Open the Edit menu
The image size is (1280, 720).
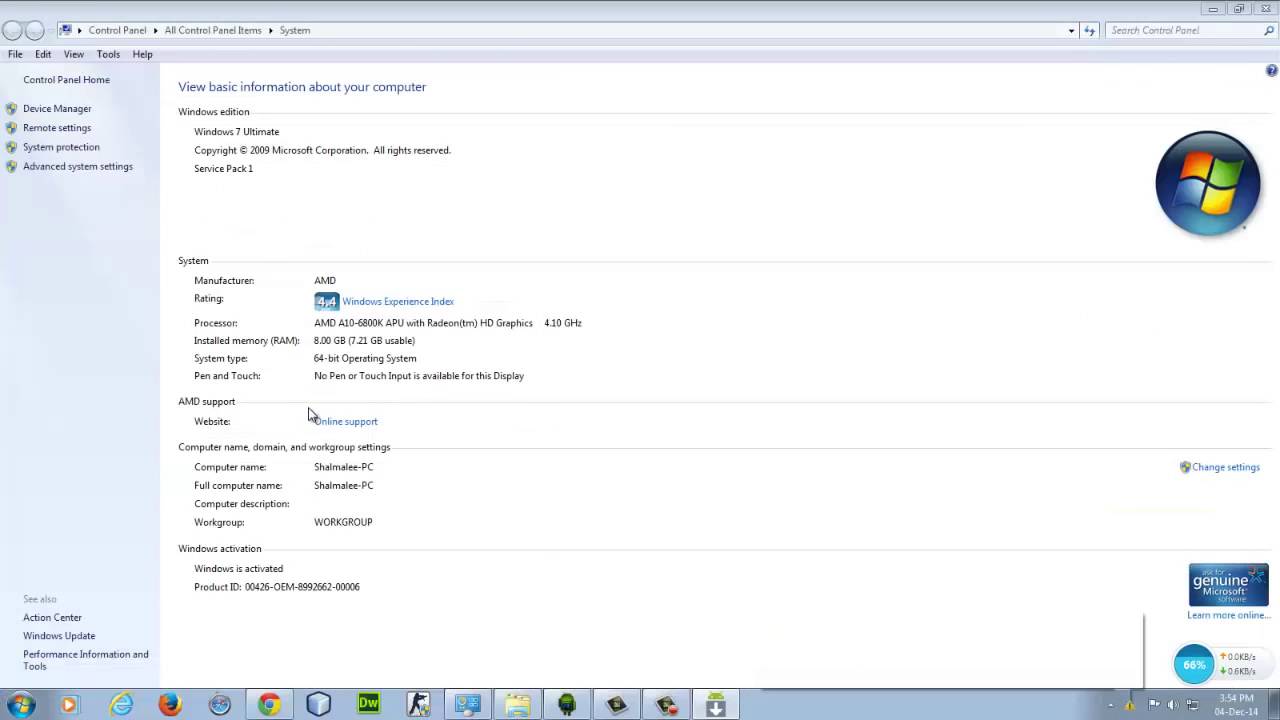43,54
